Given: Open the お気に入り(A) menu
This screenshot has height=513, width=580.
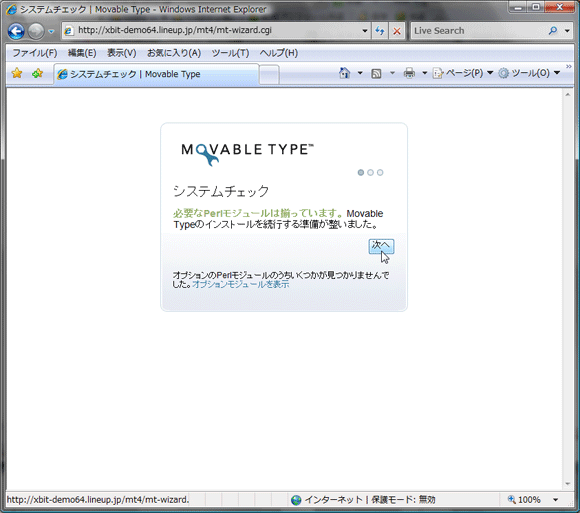Looking at the screenshot, I should pos(174,53).
